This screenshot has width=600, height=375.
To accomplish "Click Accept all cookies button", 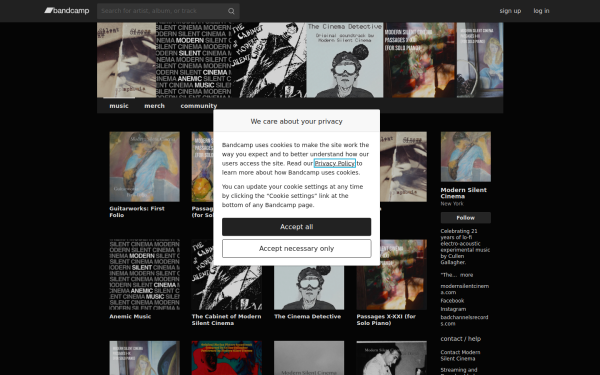I will point(297,227).
